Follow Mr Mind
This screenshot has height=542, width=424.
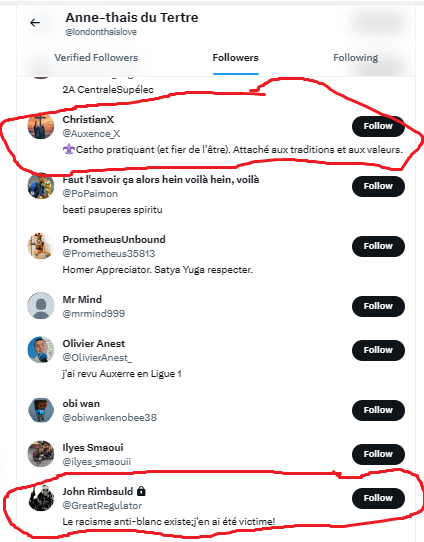(378, 306)
